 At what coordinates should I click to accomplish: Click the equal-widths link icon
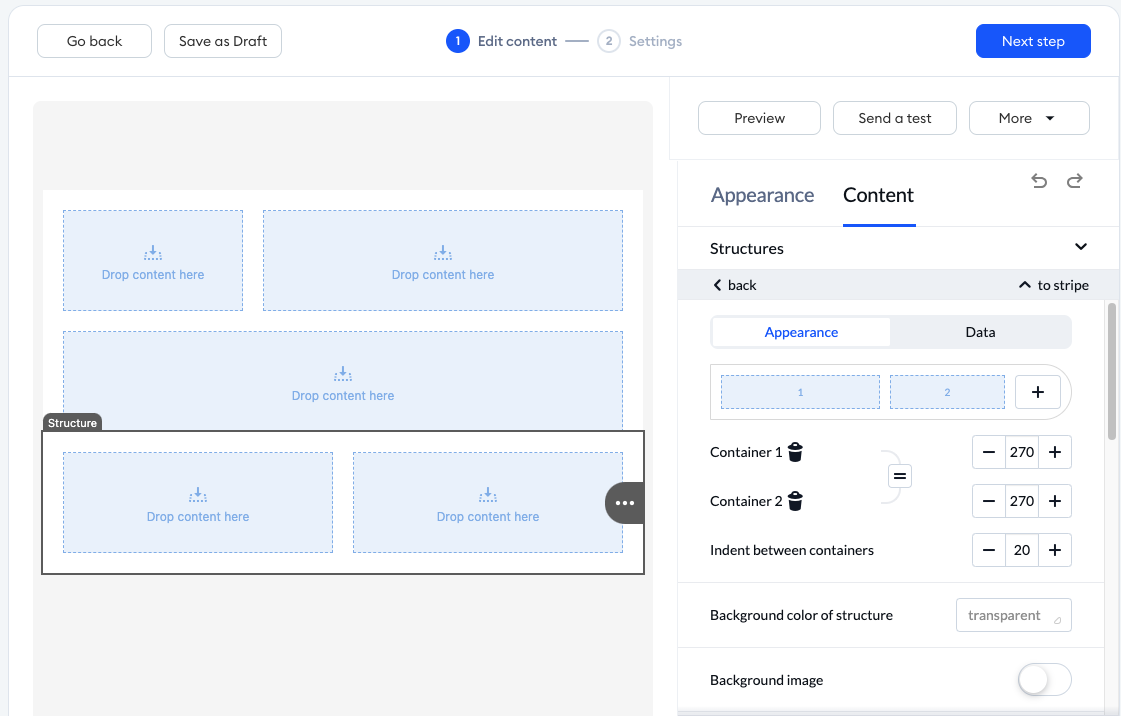(899, 477)
